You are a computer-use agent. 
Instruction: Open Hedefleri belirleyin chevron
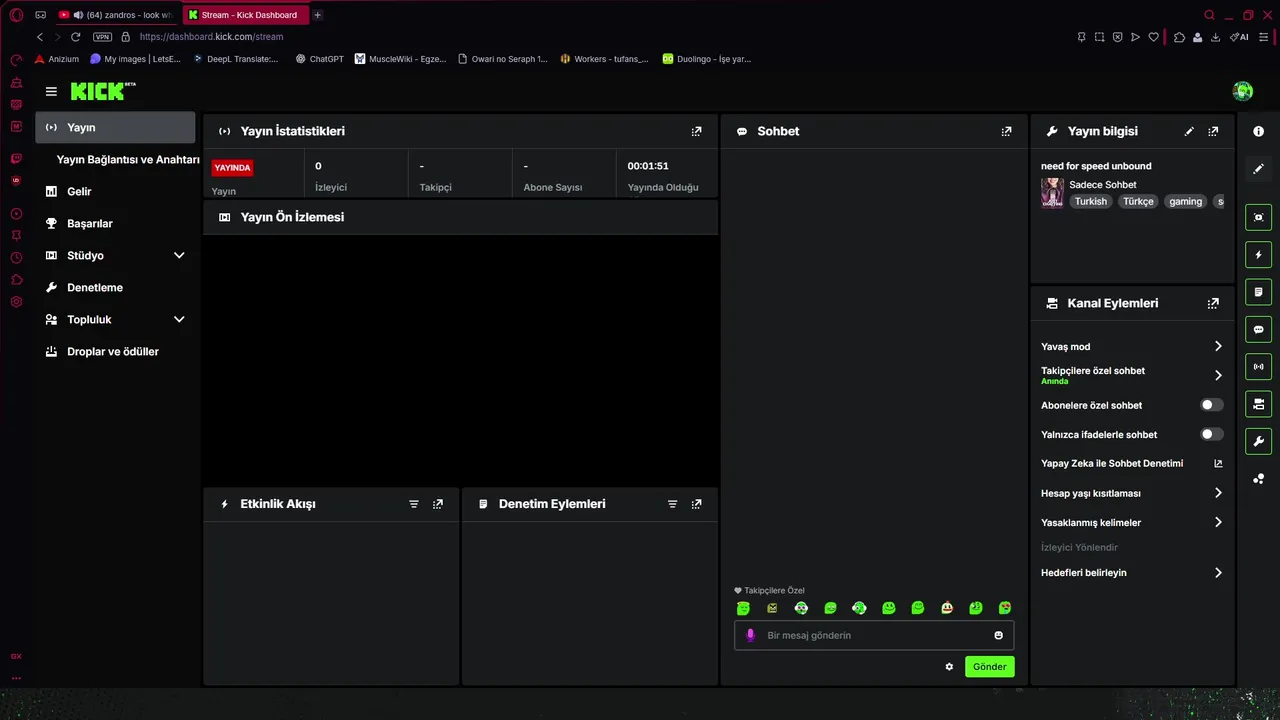(1218, 573)
